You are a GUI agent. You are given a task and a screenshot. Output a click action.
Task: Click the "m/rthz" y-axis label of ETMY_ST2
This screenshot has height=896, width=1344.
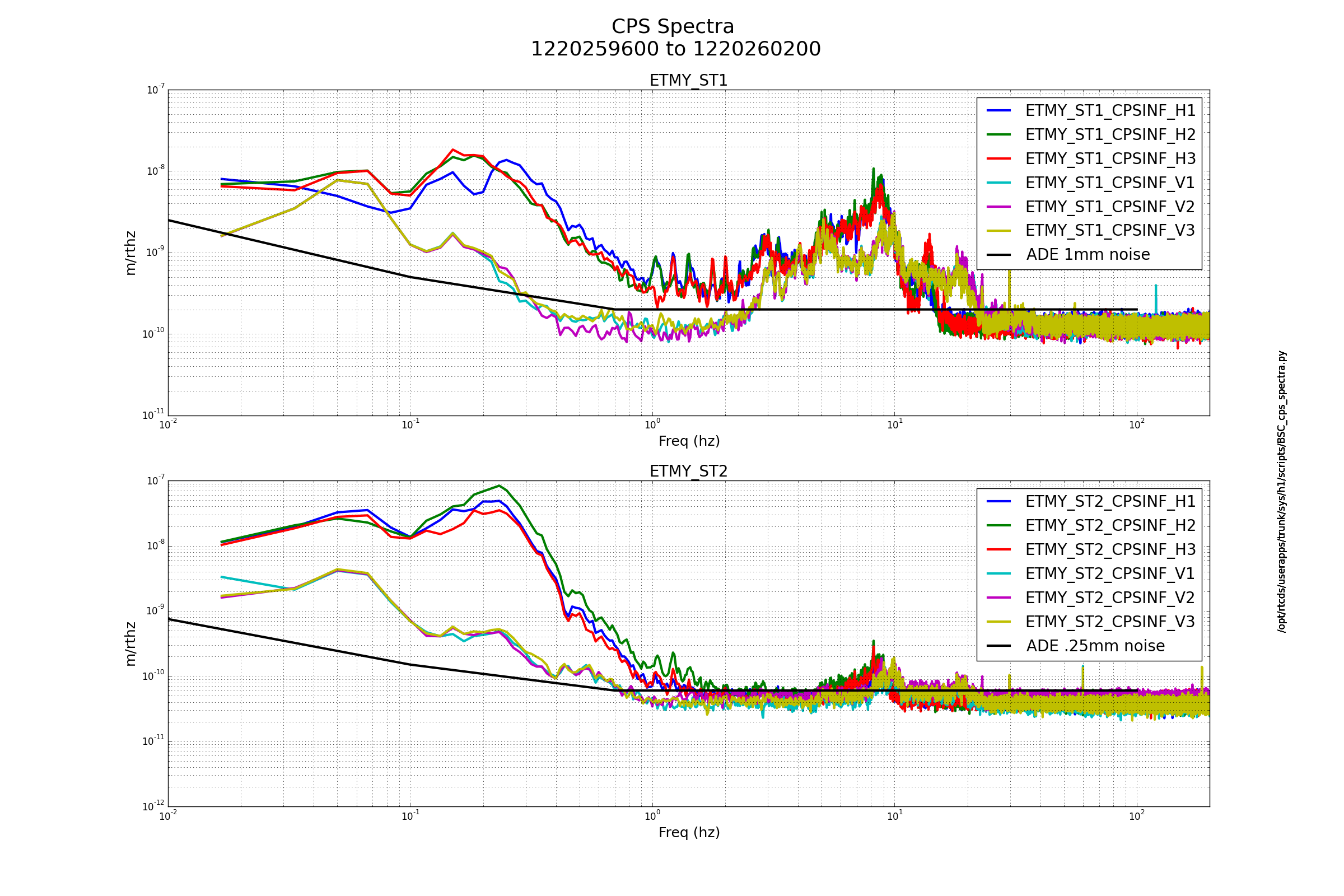pyautogui.click(x=131, y=644)
